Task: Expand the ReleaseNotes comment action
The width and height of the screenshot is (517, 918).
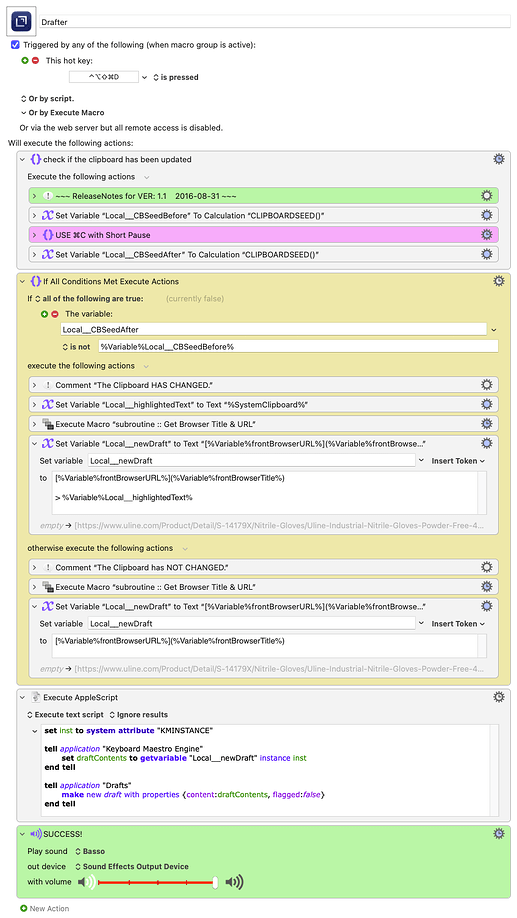Action: coord(34,196)
